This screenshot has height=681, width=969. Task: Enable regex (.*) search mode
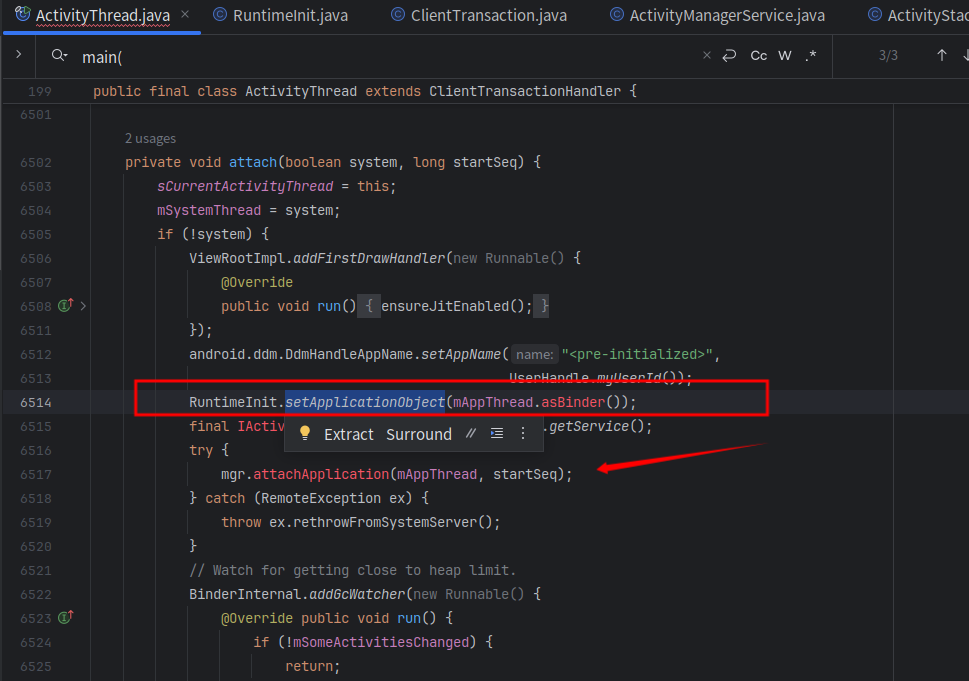[x=811, y=54]
